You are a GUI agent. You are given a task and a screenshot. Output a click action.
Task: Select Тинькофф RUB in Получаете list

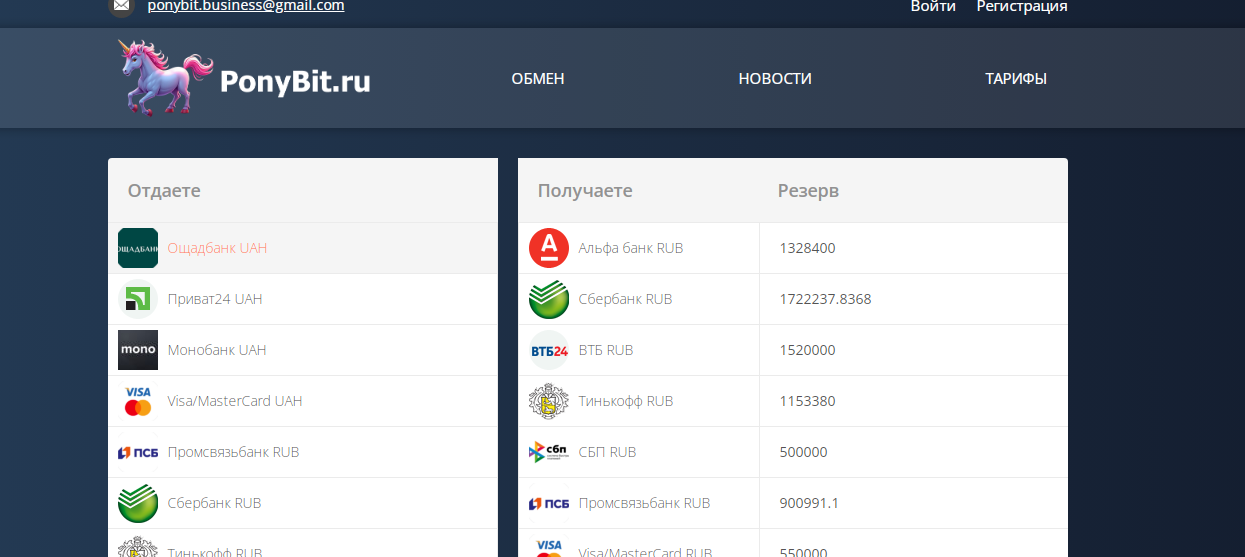tap(626, 401)
